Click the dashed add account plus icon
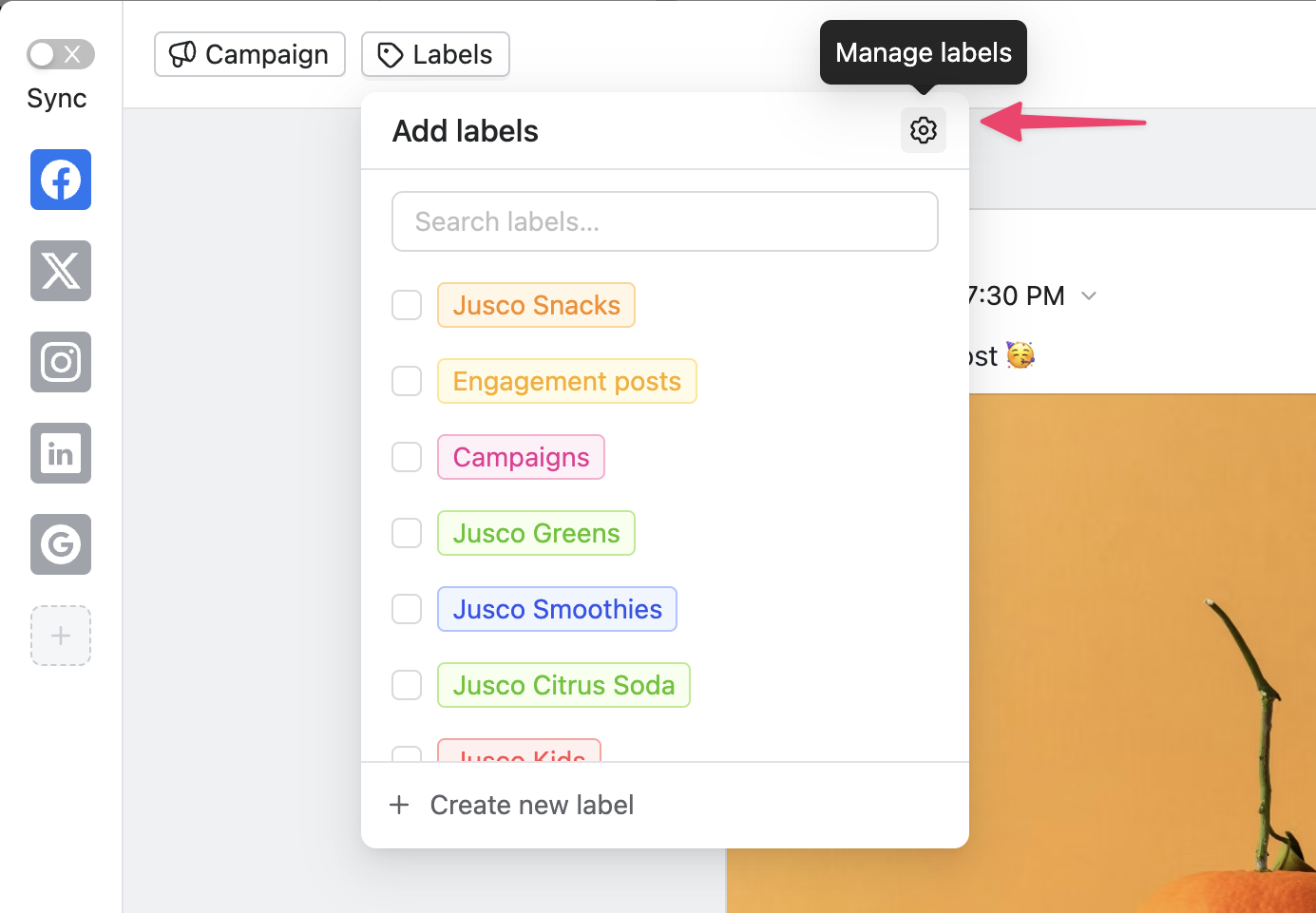 click(61, 636)
